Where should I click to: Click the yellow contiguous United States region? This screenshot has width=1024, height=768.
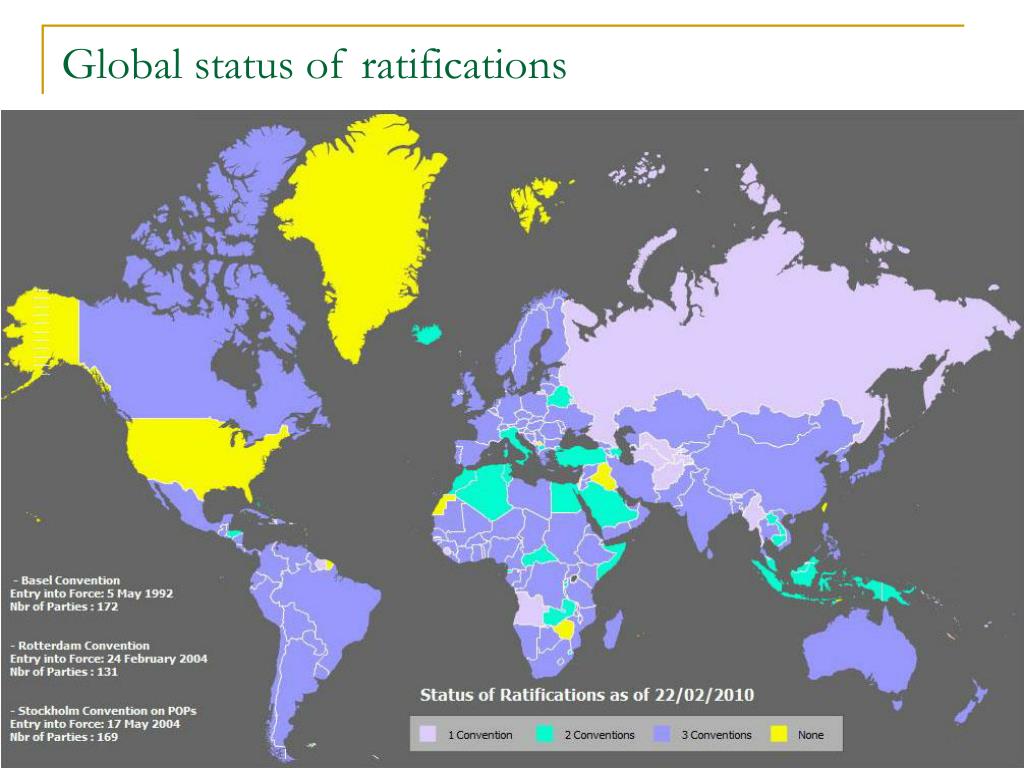[x=196, y=454]
